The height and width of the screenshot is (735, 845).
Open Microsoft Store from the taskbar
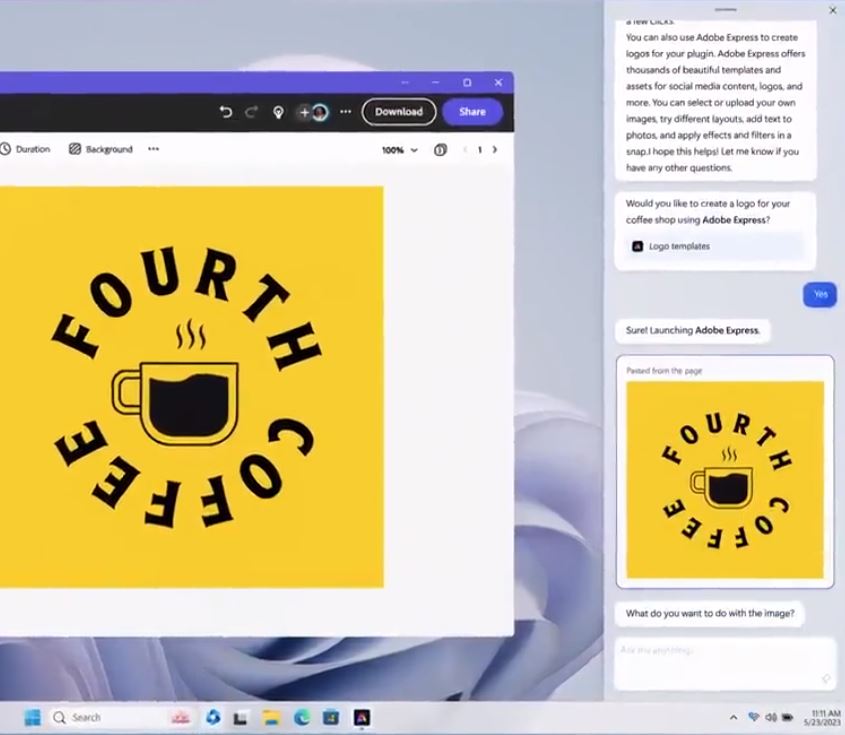331,717
